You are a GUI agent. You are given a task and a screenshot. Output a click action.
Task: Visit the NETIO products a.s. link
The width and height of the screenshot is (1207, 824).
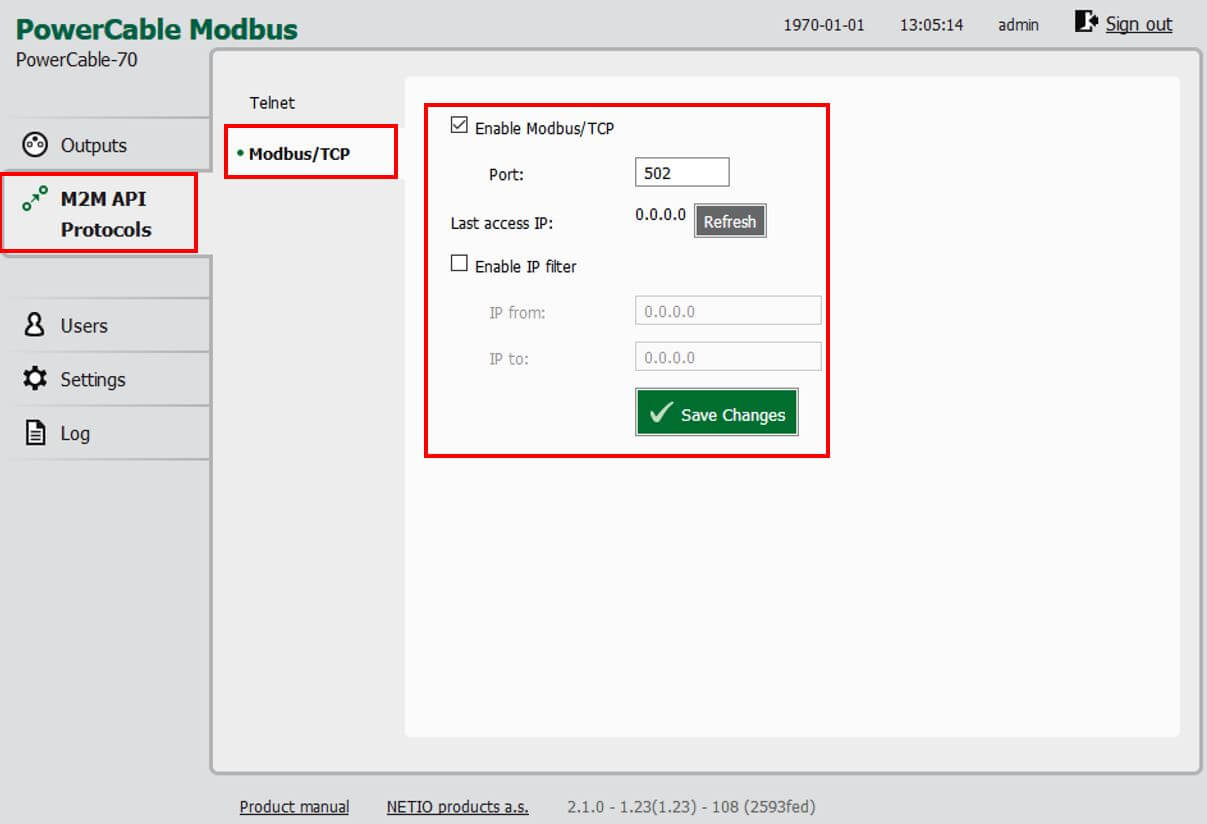click(x=457, y=807)
